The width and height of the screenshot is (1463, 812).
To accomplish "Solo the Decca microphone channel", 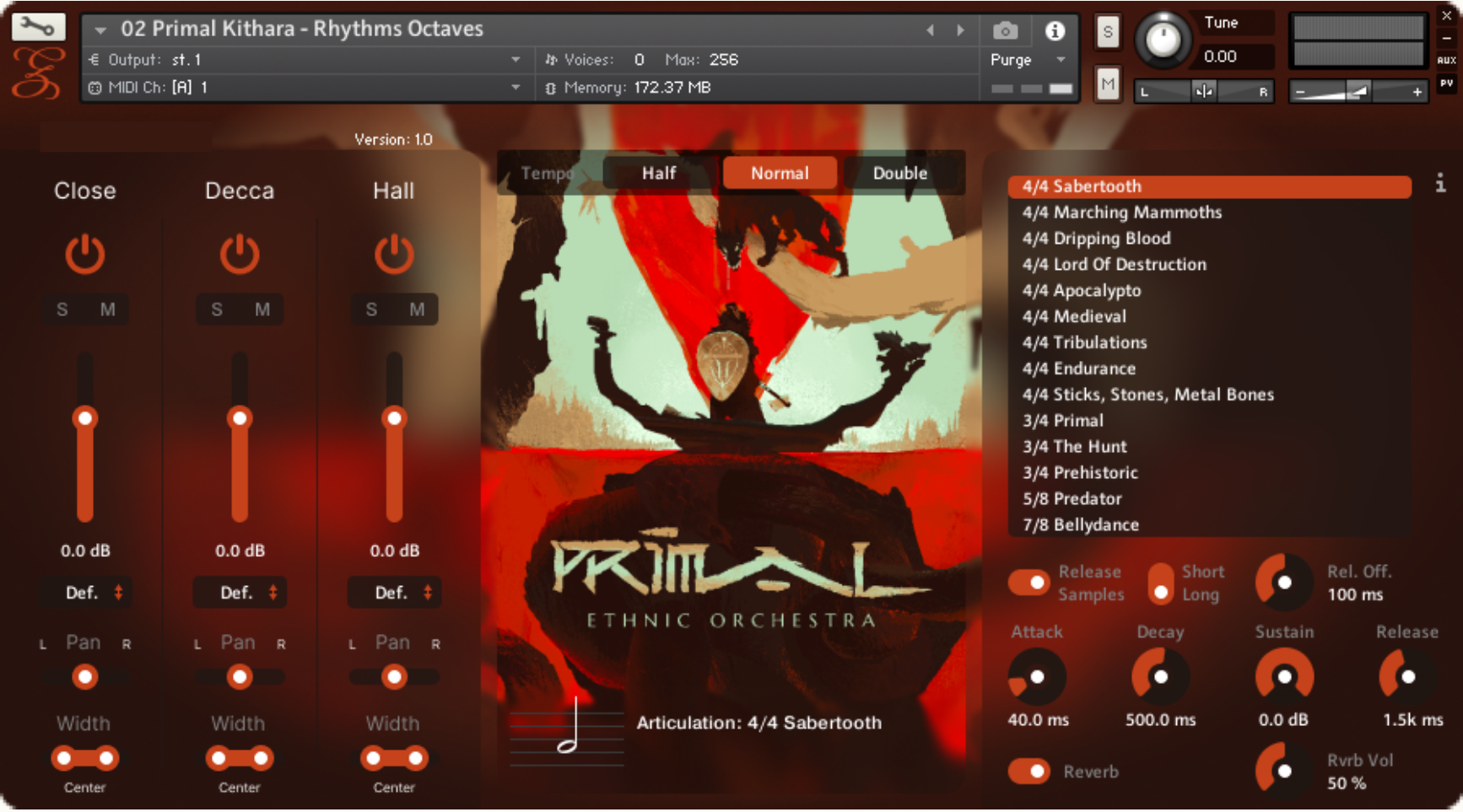I will click(217, 309).
